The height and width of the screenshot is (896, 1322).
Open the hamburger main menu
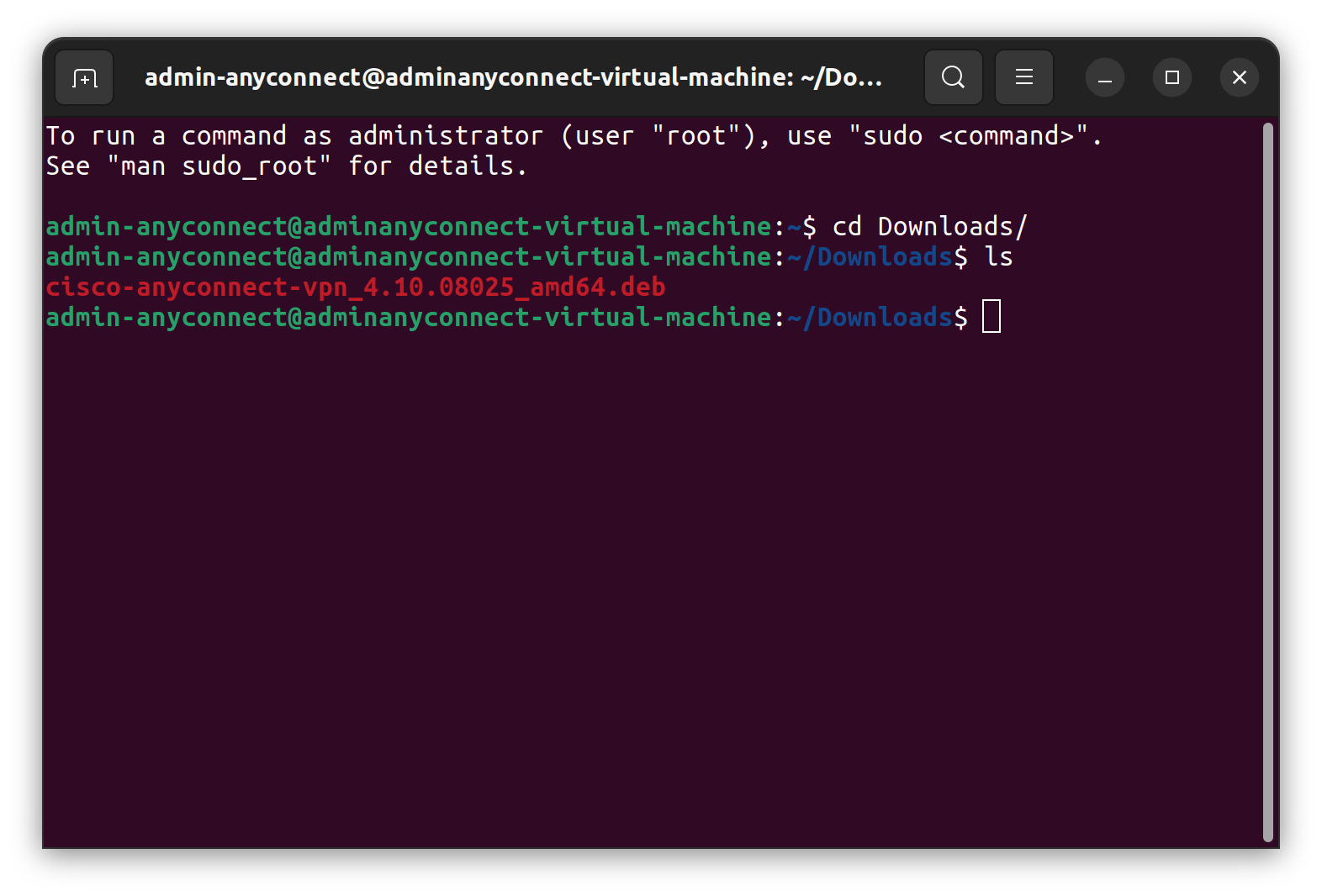click(1023, 77)
